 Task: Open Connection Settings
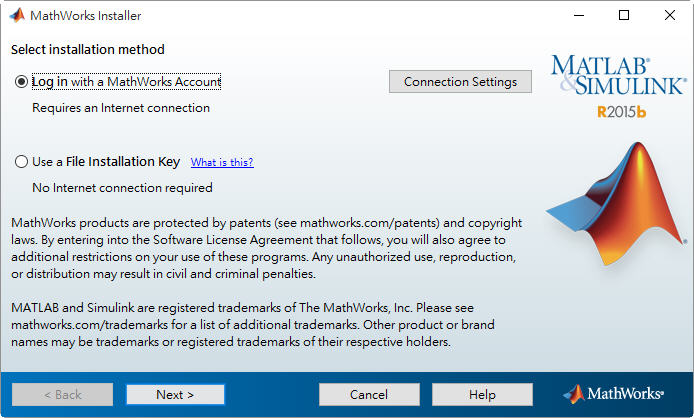(460, 81)
